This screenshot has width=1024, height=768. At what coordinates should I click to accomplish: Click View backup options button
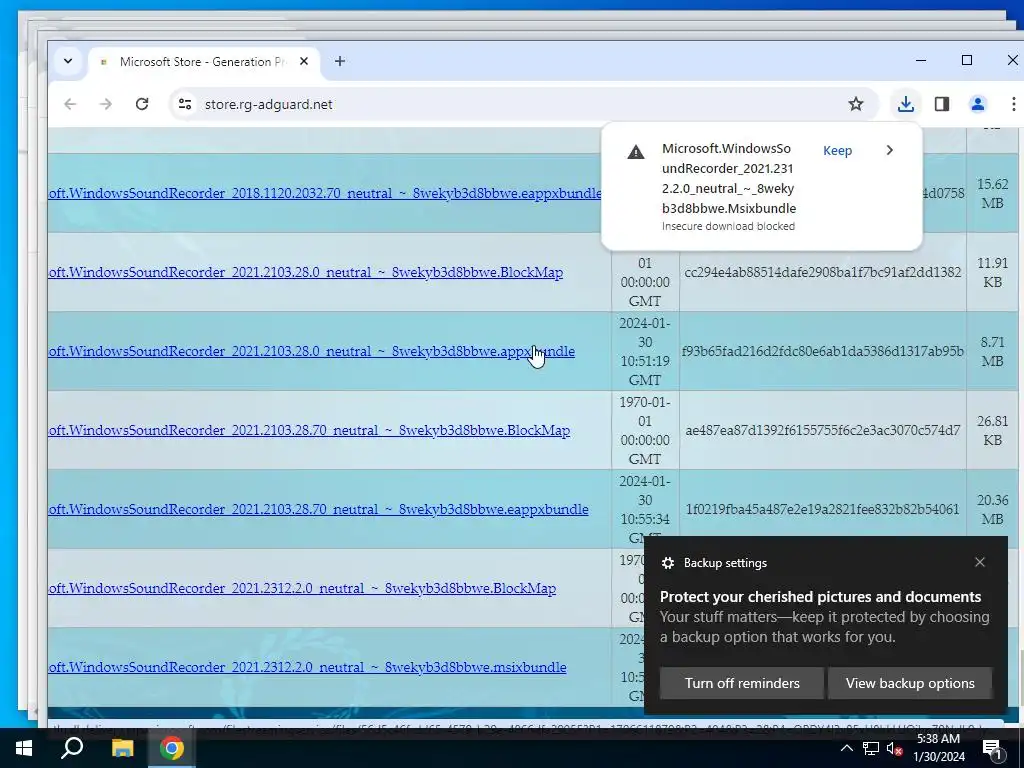(910, 683)
